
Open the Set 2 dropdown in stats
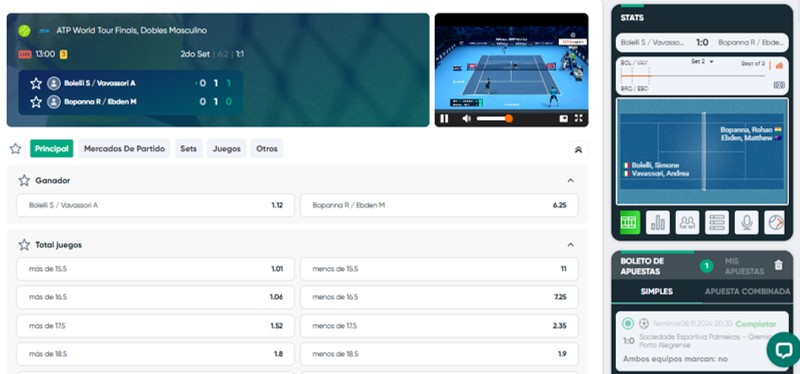(702, 62)
